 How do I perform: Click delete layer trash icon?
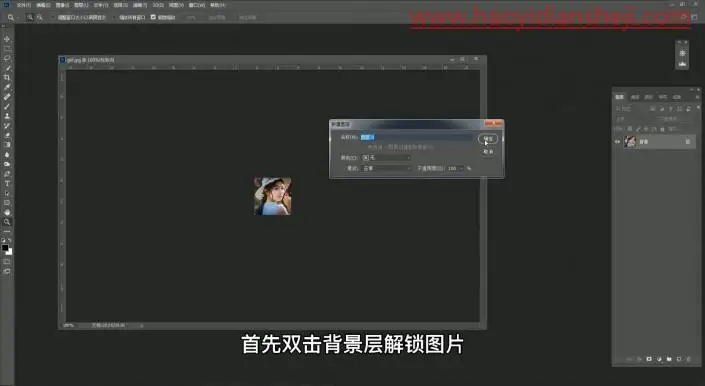pyautogui.click(x=689, y=359)
